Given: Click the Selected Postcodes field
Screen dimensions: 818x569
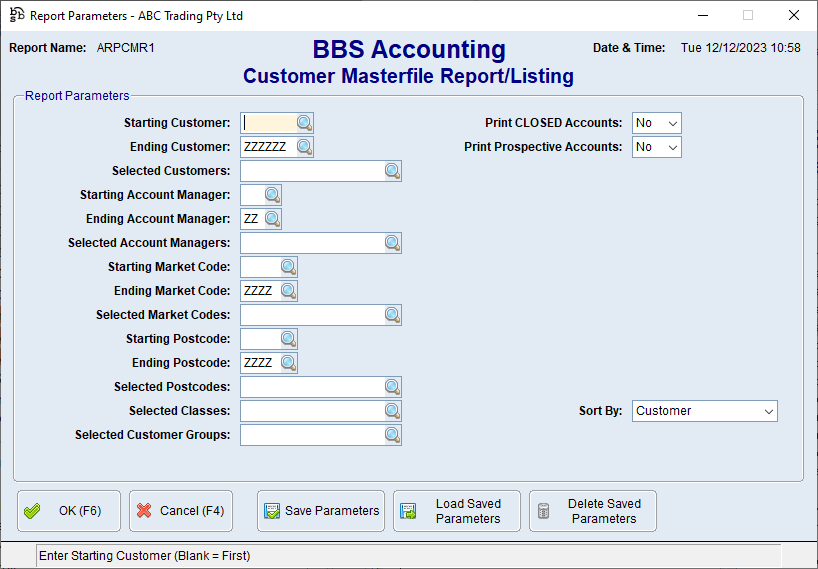Looking at the screenshot, I should coord(313,387).
